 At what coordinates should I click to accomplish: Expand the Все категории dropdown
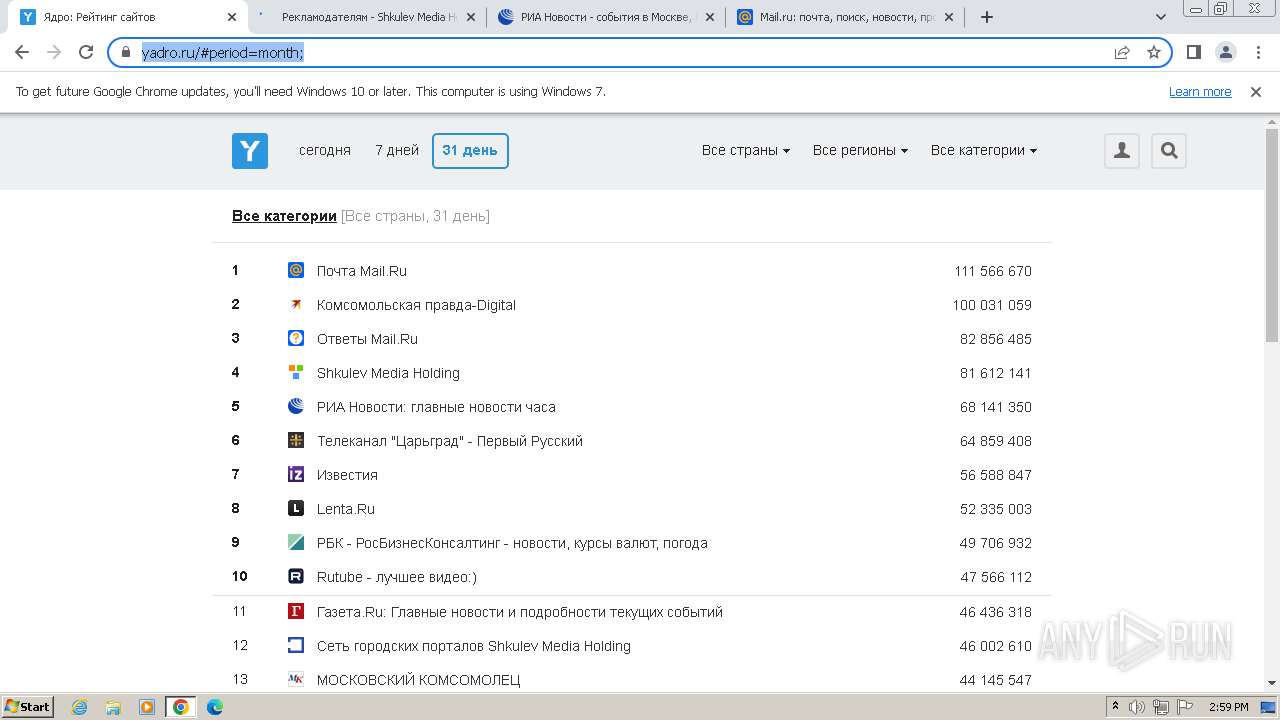984,150
